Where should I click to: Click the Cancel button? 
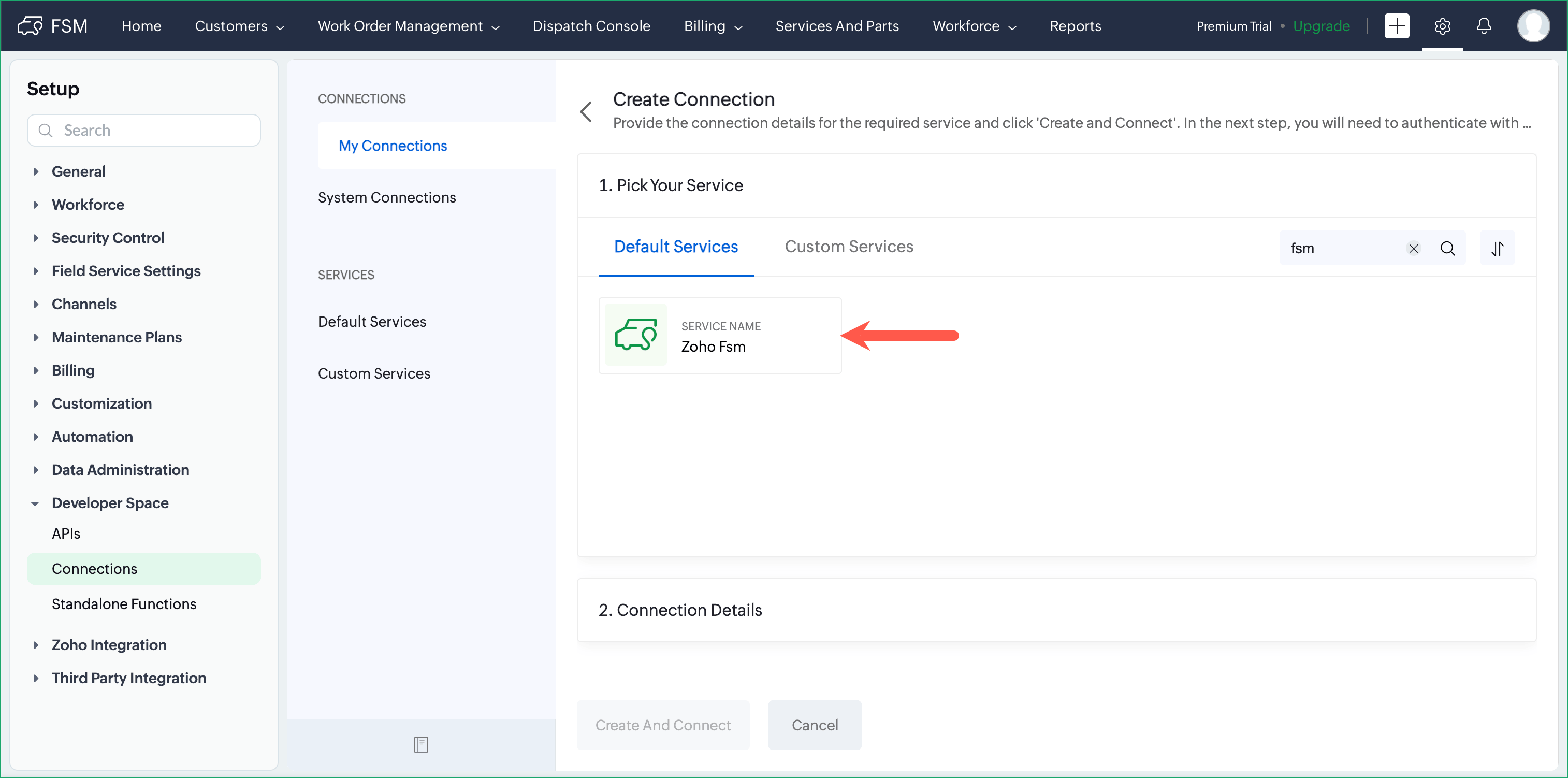(x=814, y=725)
